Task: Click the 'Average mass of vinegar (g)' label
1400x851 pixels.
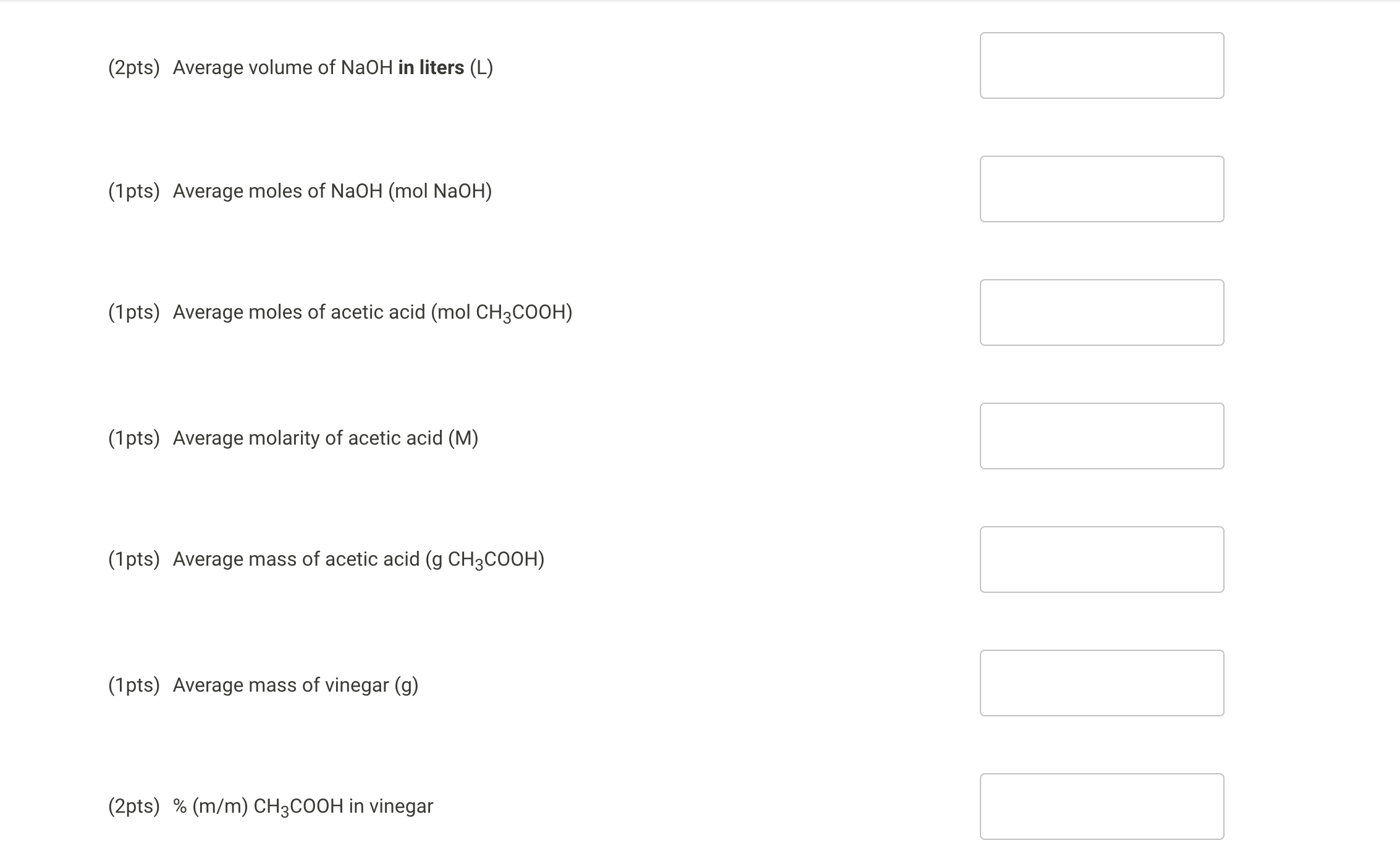Action: 295,685
